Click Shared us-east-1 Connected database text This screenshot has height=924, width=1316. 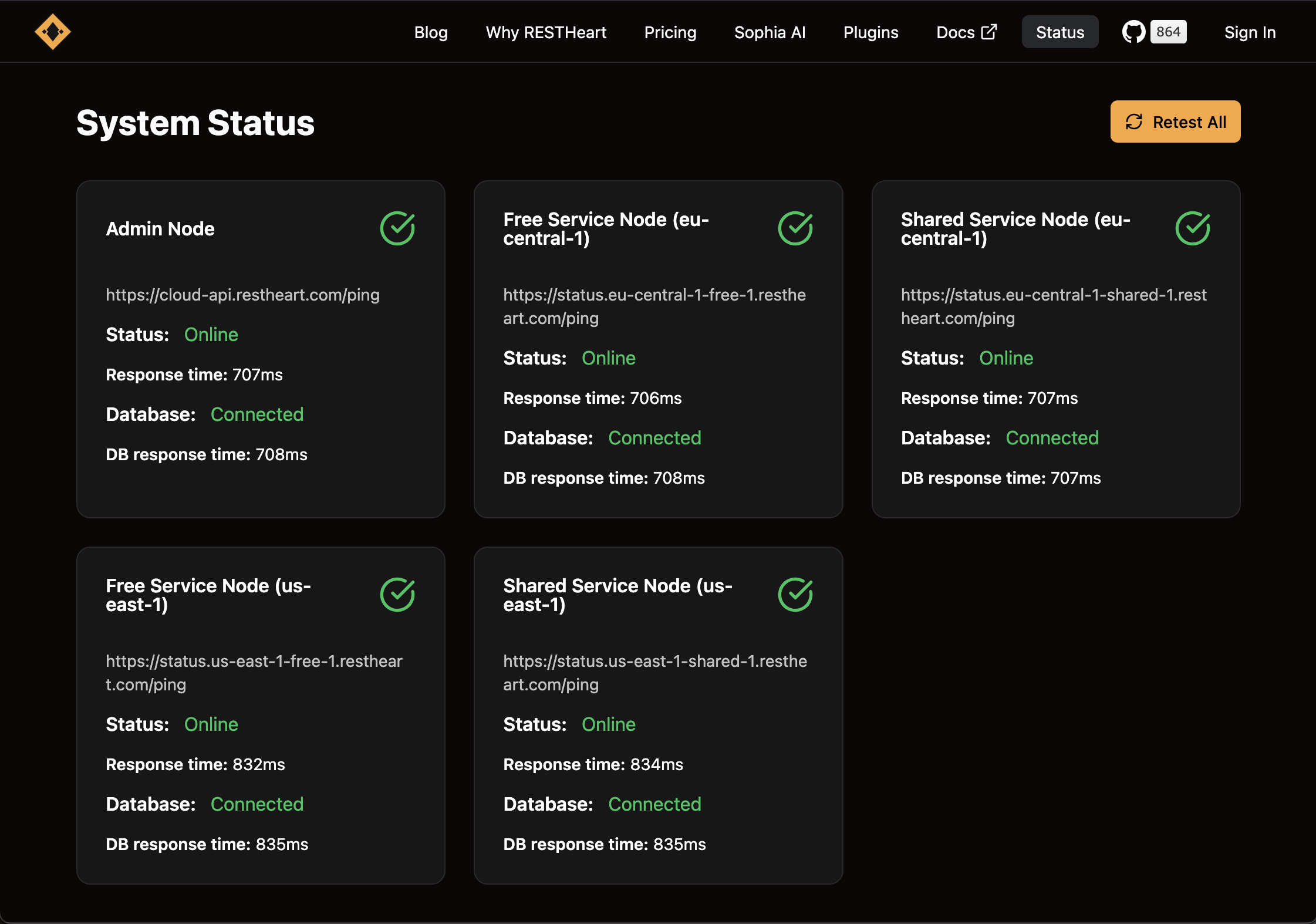coord(654,804)
